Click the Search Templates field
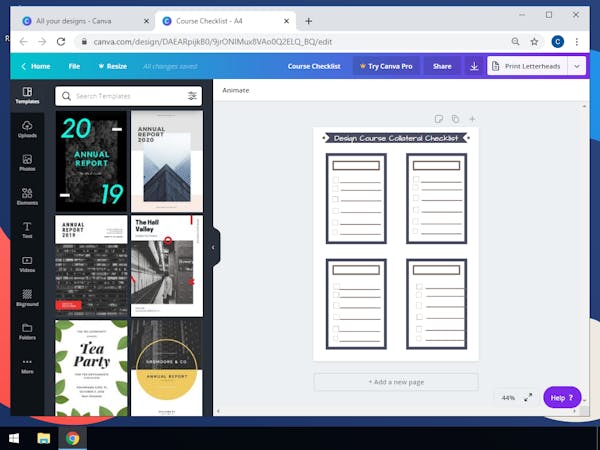600x450 pixels. tap(129, 96)
